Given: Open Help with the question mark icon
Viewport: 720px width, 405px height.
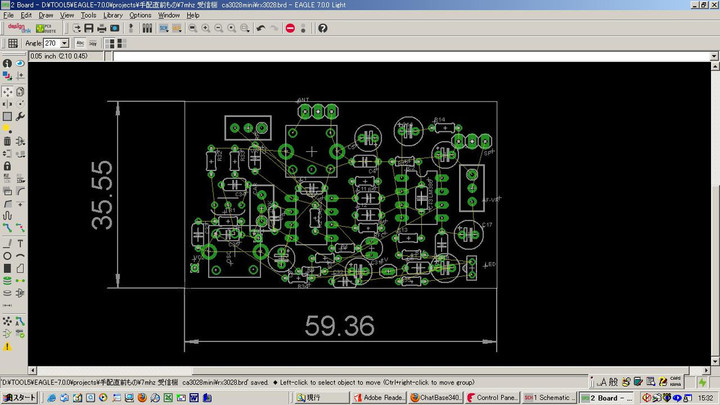Looking at the screenshot, I should [x=323, y=28].
